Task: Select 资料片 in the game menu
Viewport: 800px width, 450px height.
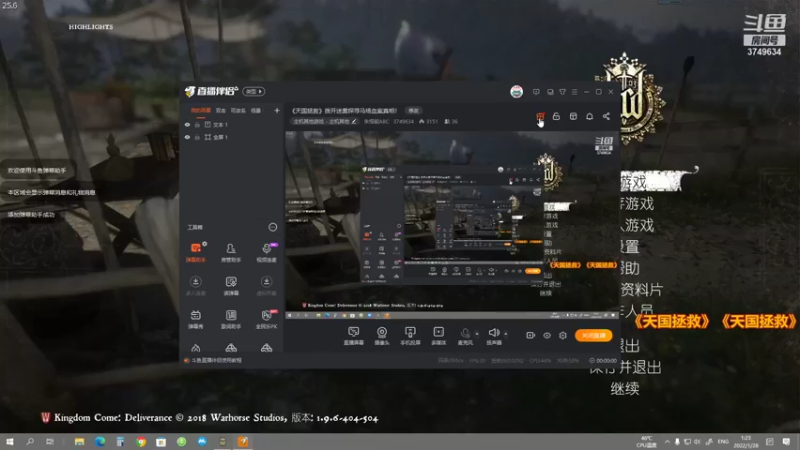Action: click(642, 290)
